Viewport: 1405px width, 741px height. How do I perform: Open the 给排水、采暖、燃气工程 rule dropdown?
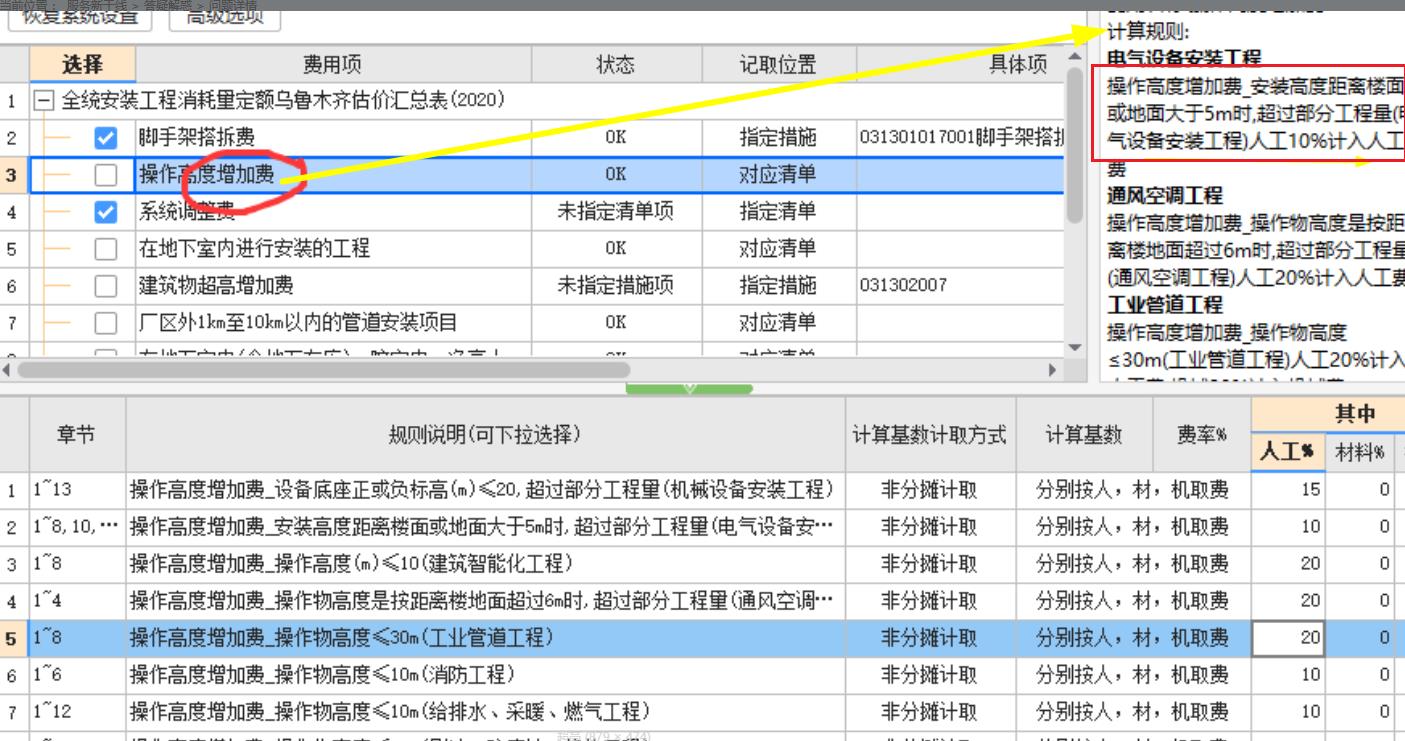coord(485,712)
